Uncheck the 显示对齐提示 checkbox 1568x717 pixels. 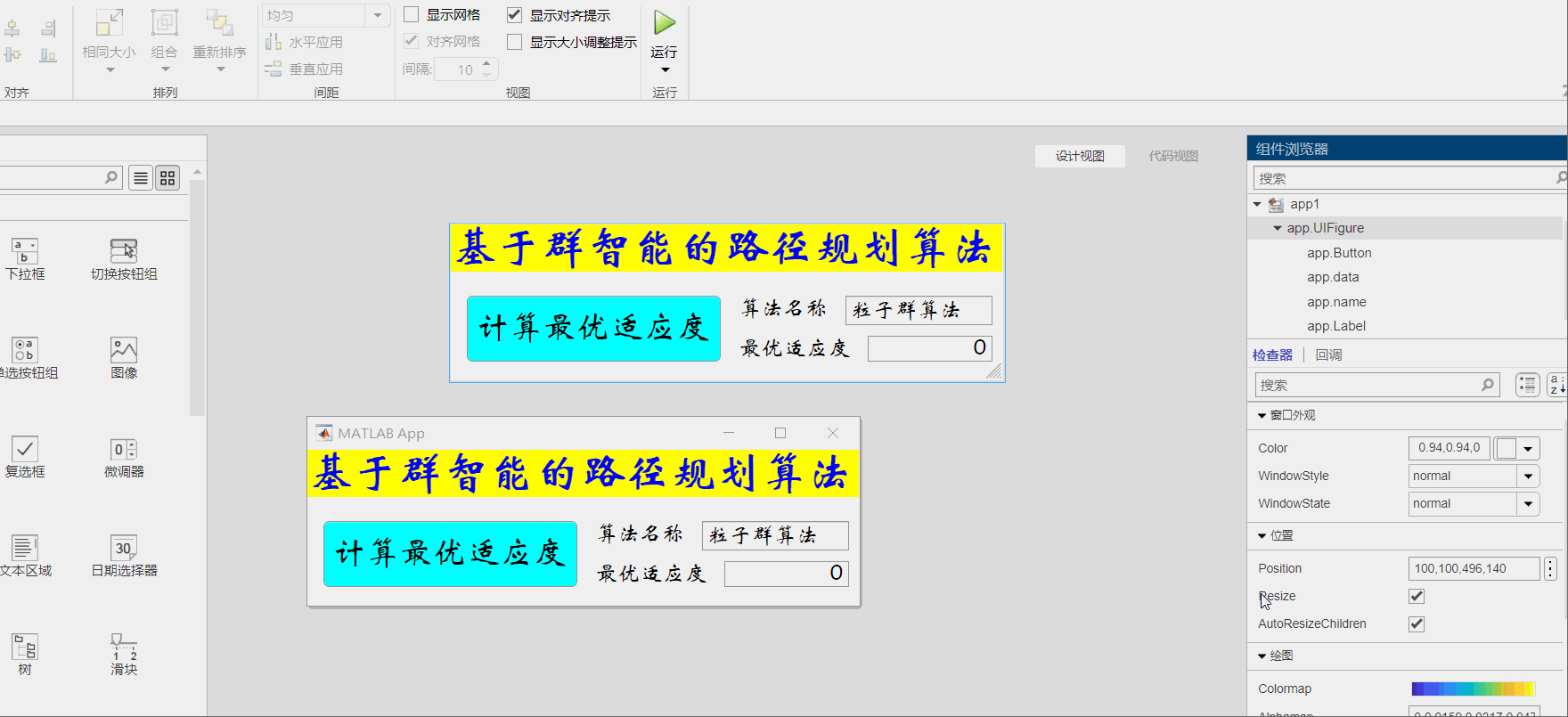tap(514, 14)
